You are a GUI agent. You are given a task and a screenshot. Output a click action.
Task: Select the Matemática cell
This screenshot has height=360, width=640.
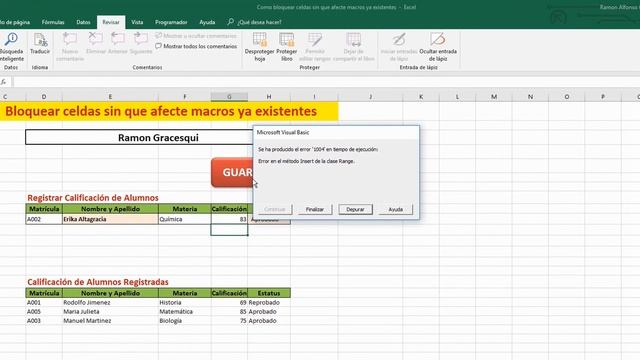coord(184,311)
